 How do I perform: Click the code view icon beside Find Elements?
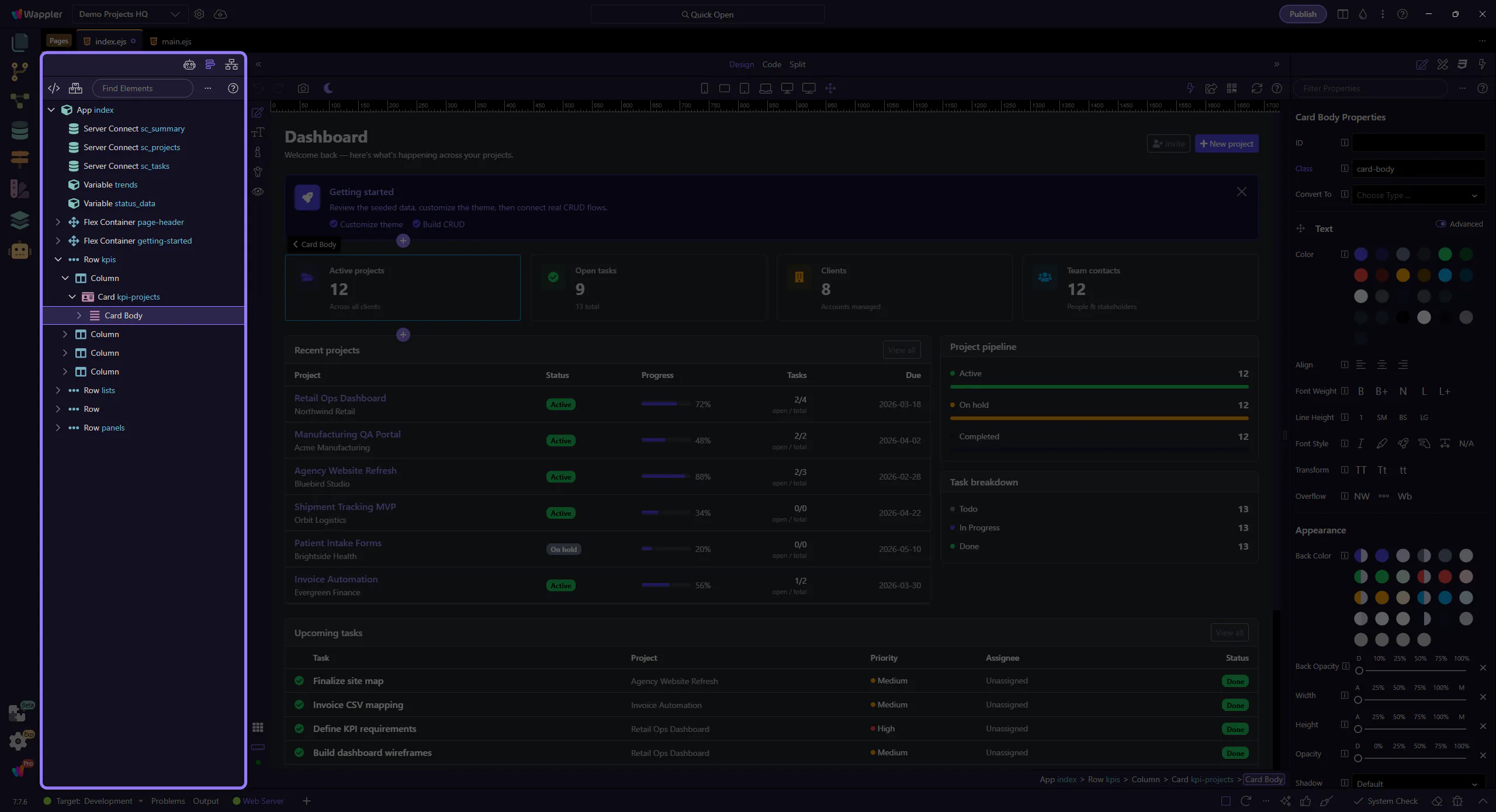pyautogui.click(x=54, y=88)
